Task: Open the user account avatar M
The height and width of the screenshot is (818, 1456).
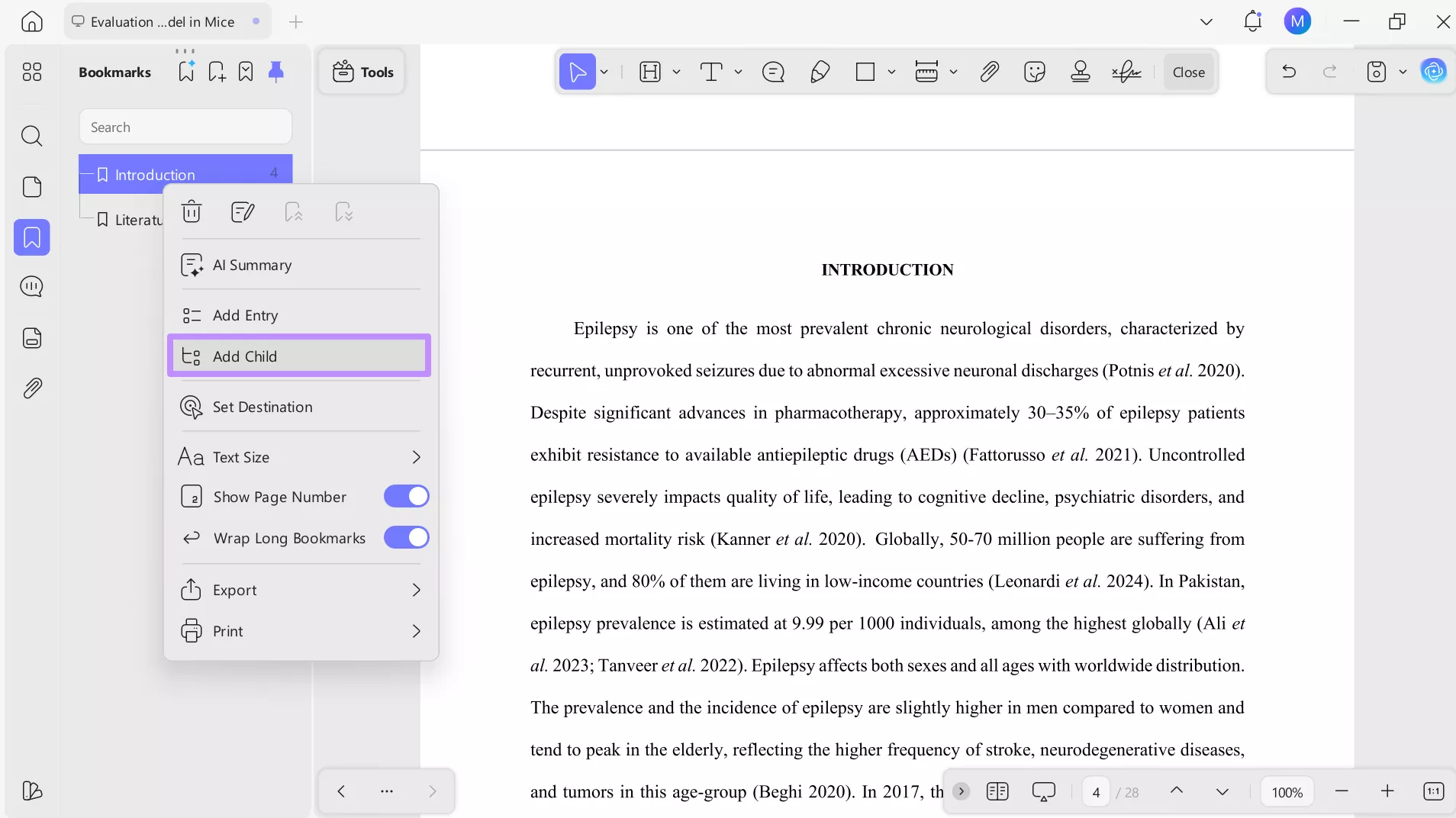Action: pos(1297,21)
